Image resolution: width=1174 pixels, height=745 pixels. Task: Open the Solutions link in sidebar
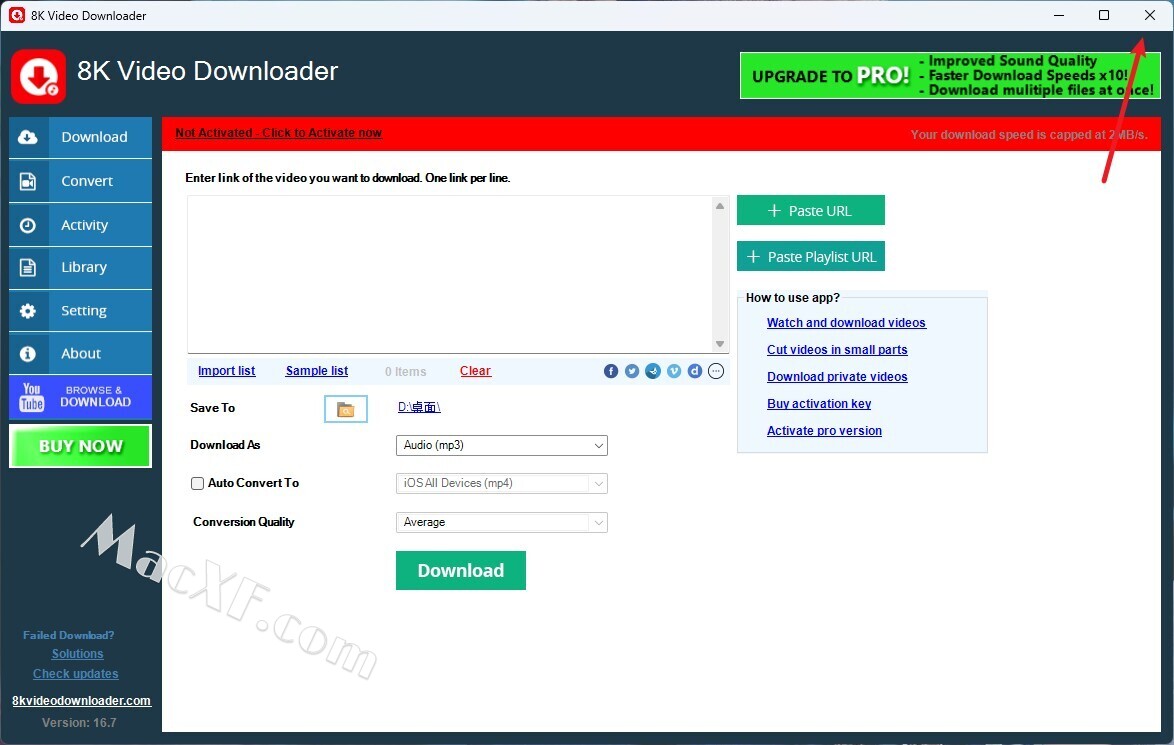click(x=77, y=654)
